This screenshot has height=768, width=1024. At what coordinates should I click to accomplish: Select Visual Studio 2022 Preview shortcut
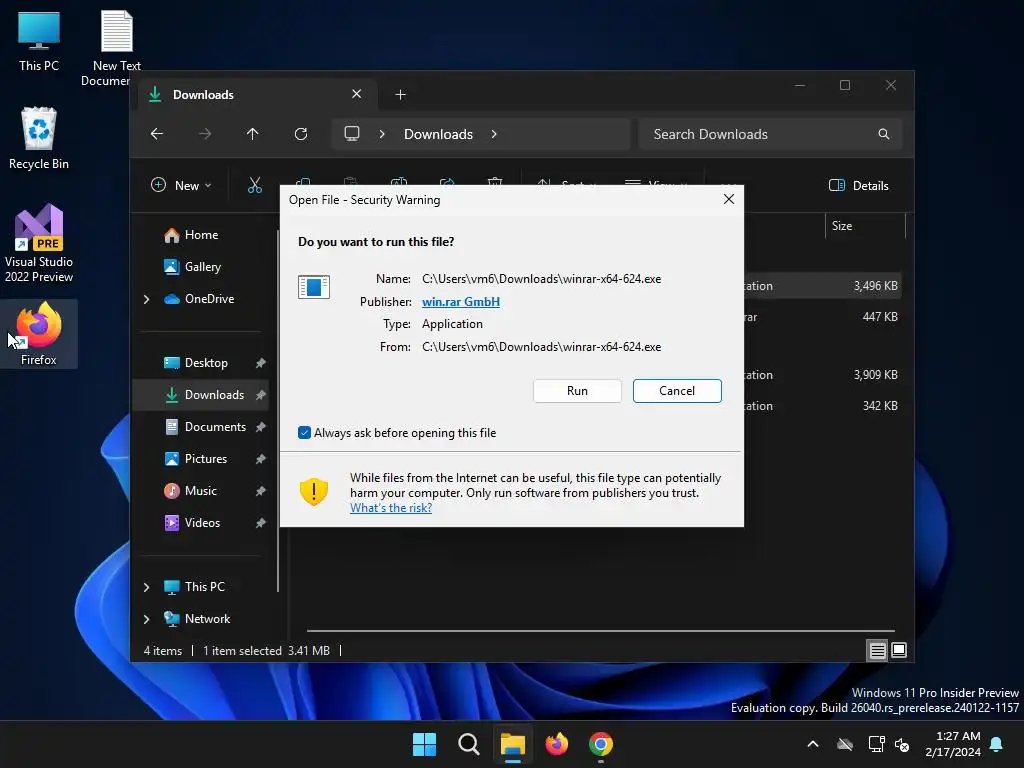coord(39,243)
